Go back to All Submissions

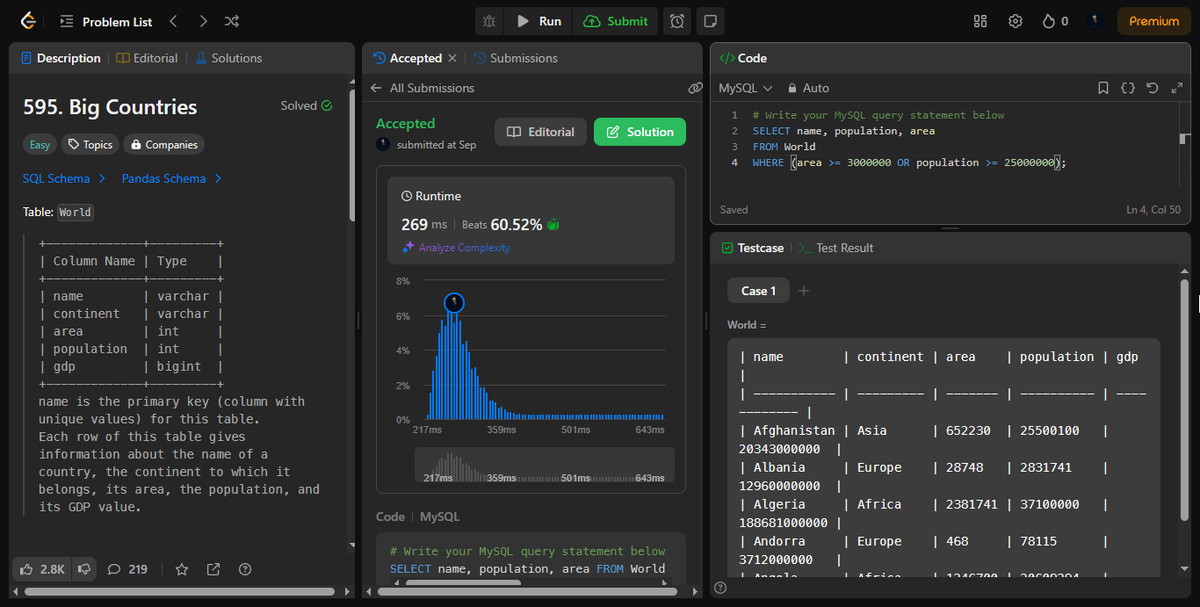[x=422, y=88]
